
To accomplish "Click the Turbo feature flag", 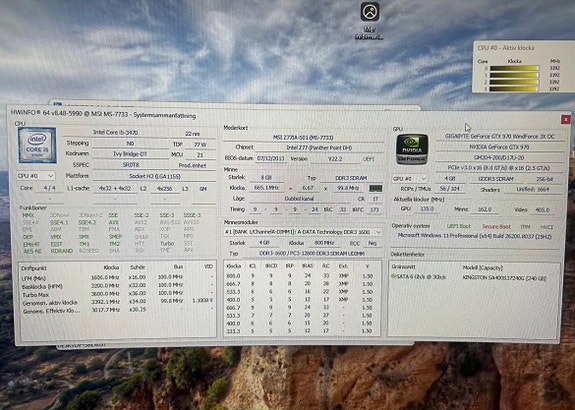I will (x=167, y=244).
